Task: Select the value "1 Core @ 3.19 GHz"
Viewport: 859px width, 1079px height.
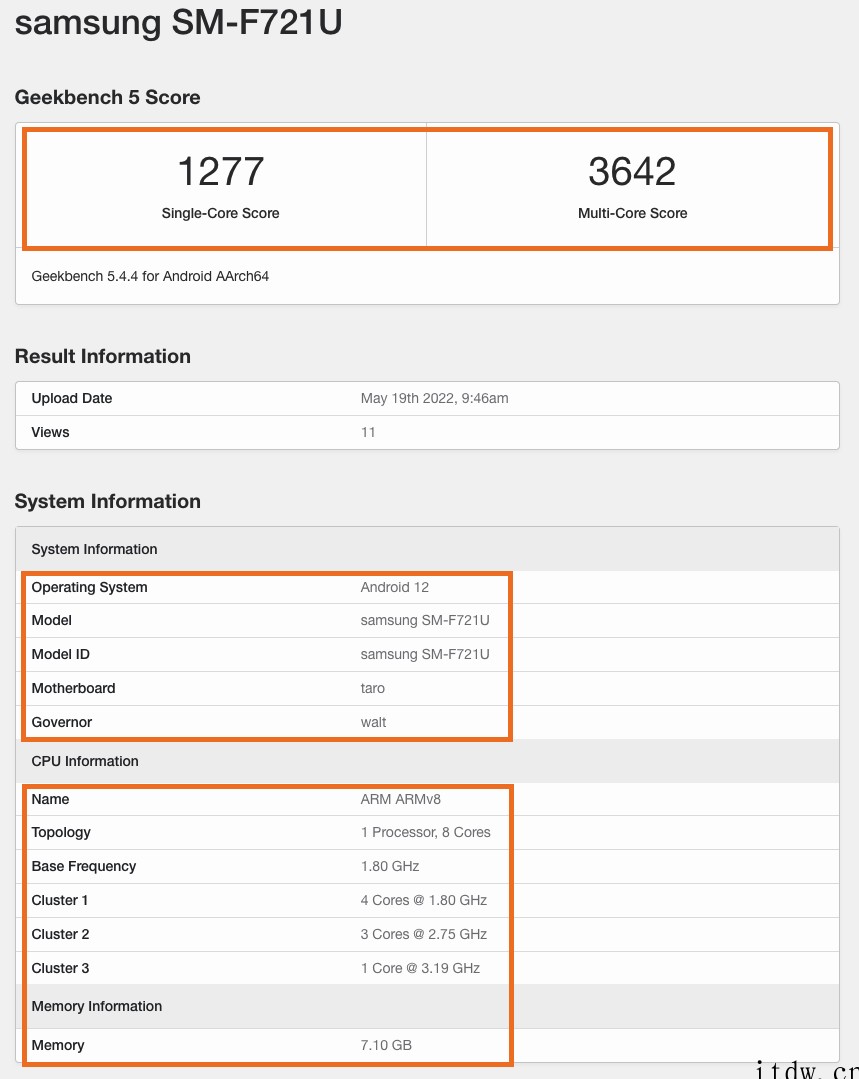Action: pos(420,968)
